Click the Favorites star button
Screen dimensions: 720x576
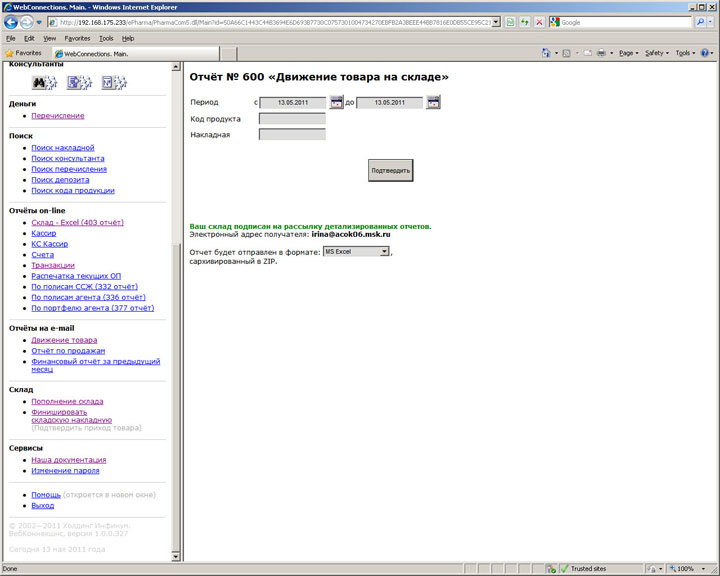pyautogui.click(x=23, y=53)
